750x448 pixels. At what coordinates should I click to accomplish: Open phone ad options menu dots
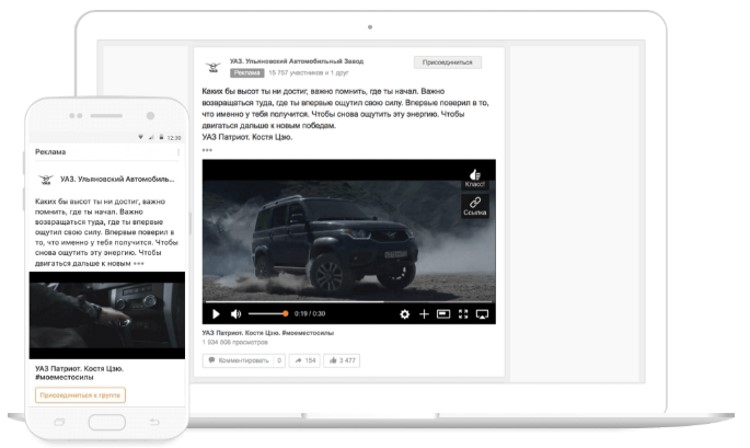tap(178, 152)
